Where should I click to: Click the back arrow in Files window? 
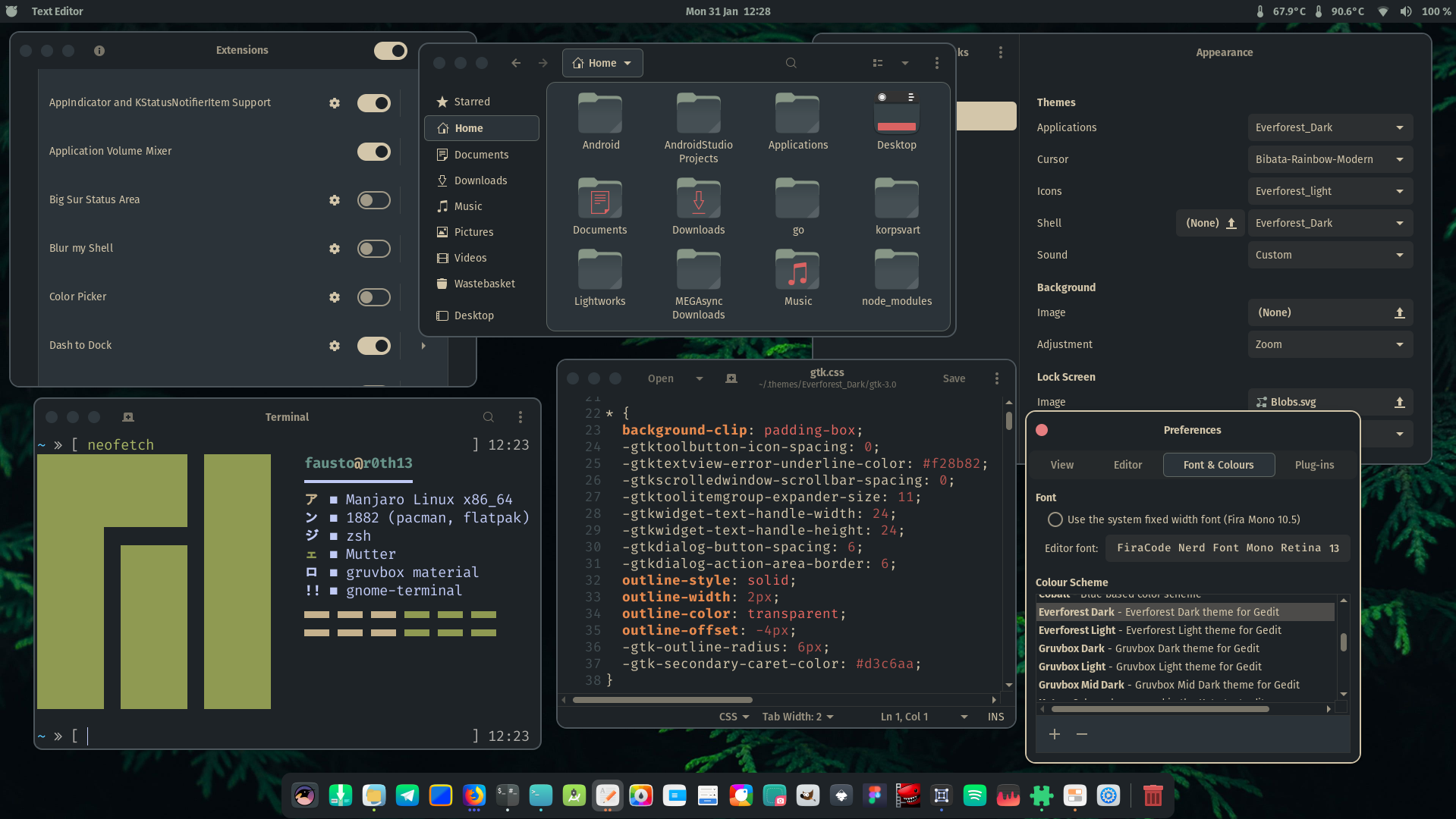516,63
